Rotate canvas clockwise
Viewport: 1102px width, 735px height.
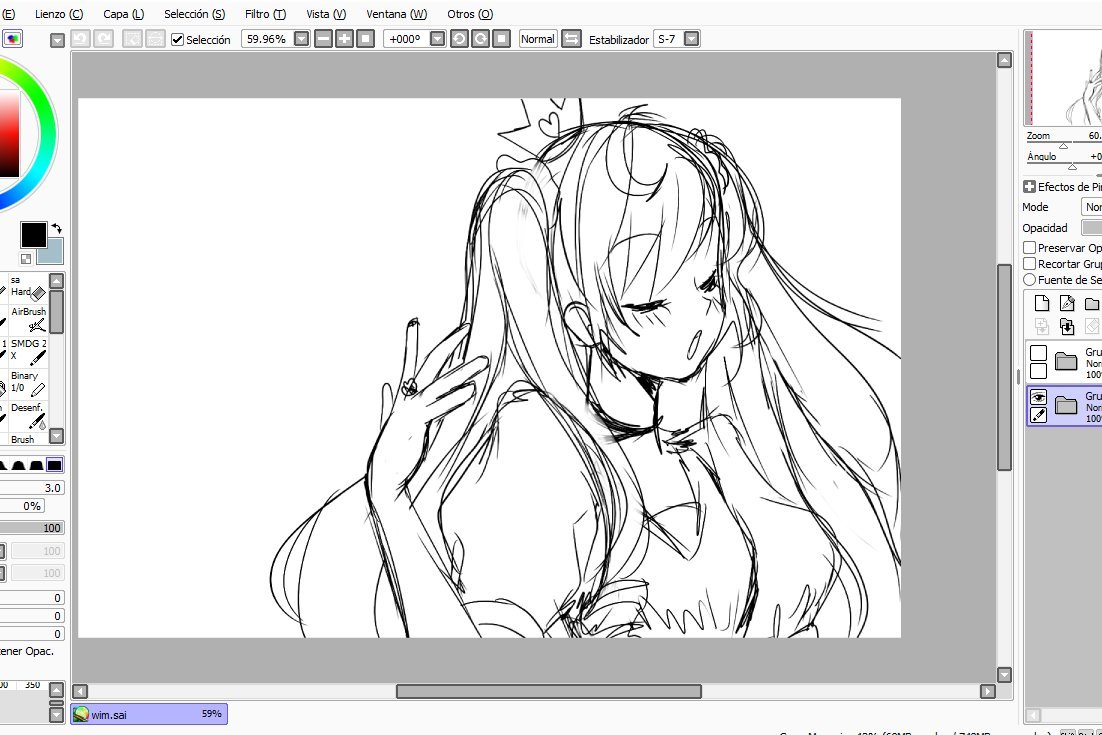480,39
